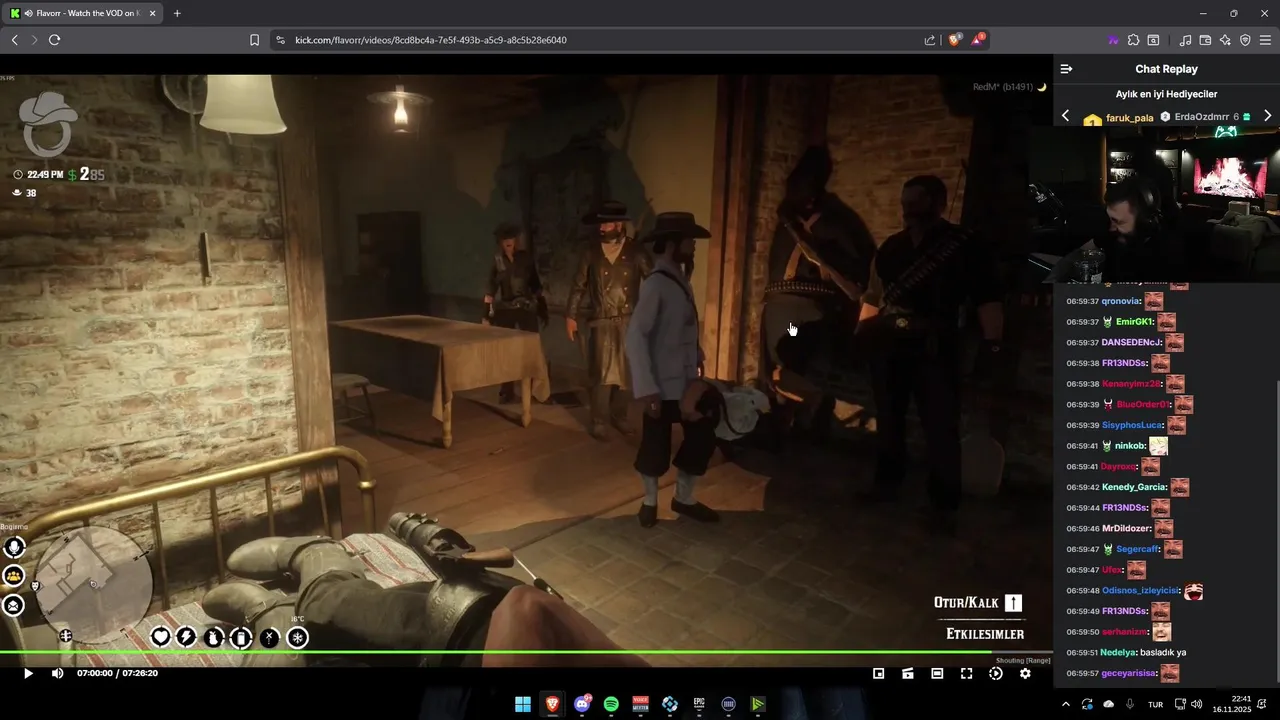Open Brave Wallet
This screenshot has height=720, width=1280.
point(1205,40)
